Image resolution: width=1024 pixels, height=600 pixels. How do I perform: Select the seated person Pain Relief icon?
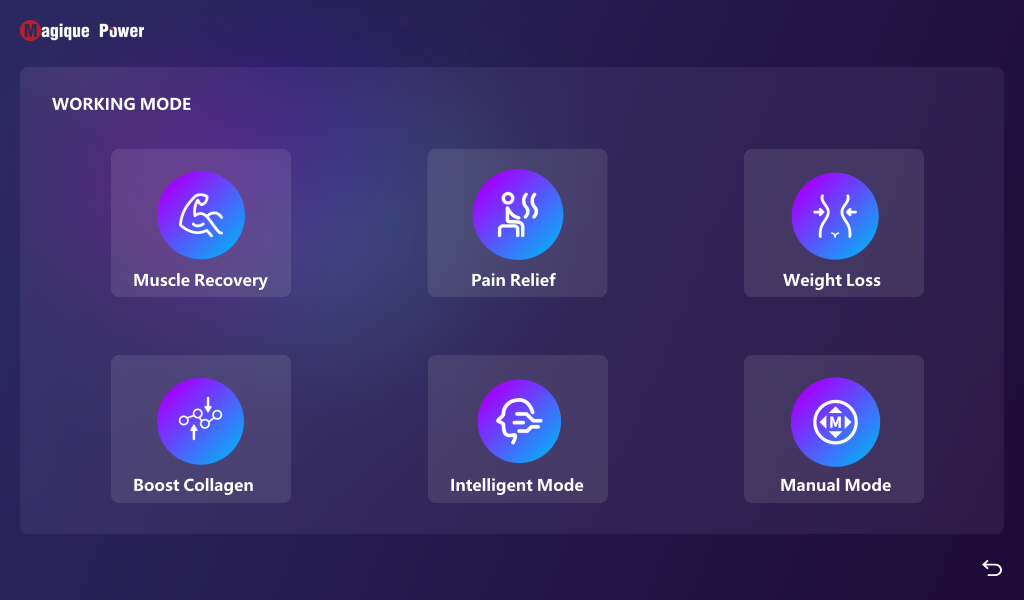pos(517,215)
